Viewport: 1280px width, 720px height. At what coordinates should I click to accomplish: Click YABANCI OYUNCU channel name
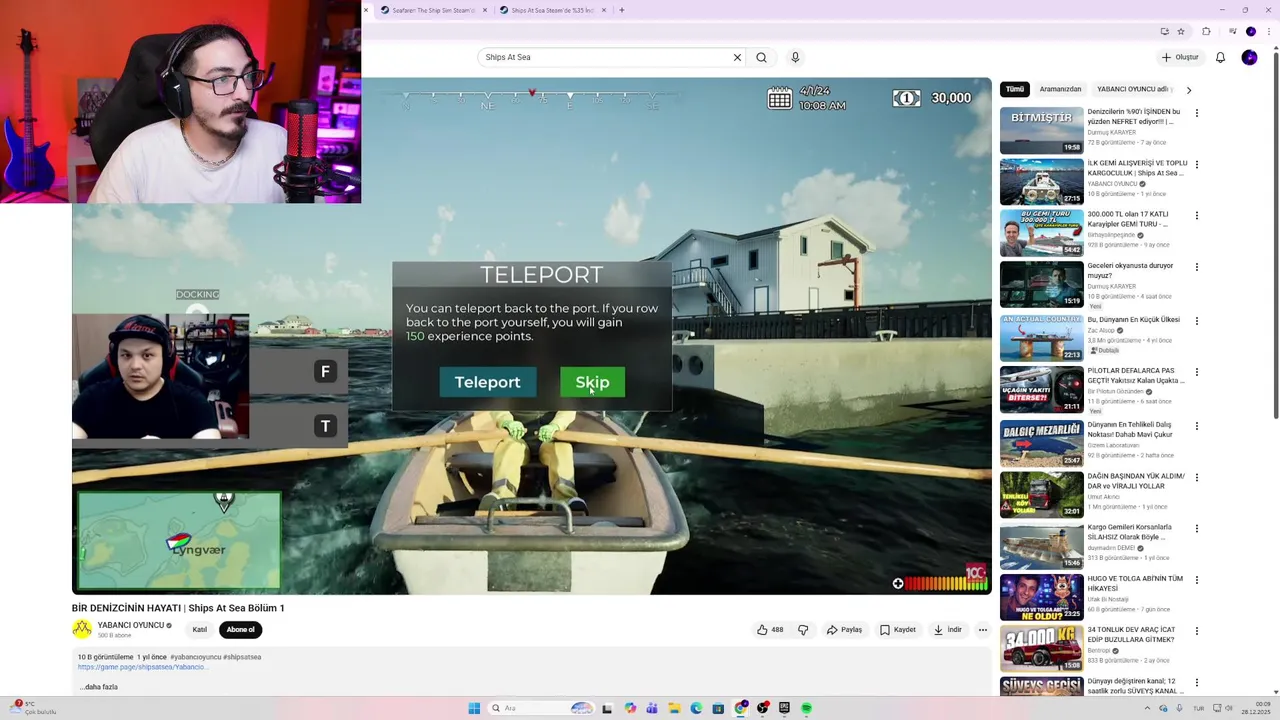click(x=130, y=625)
